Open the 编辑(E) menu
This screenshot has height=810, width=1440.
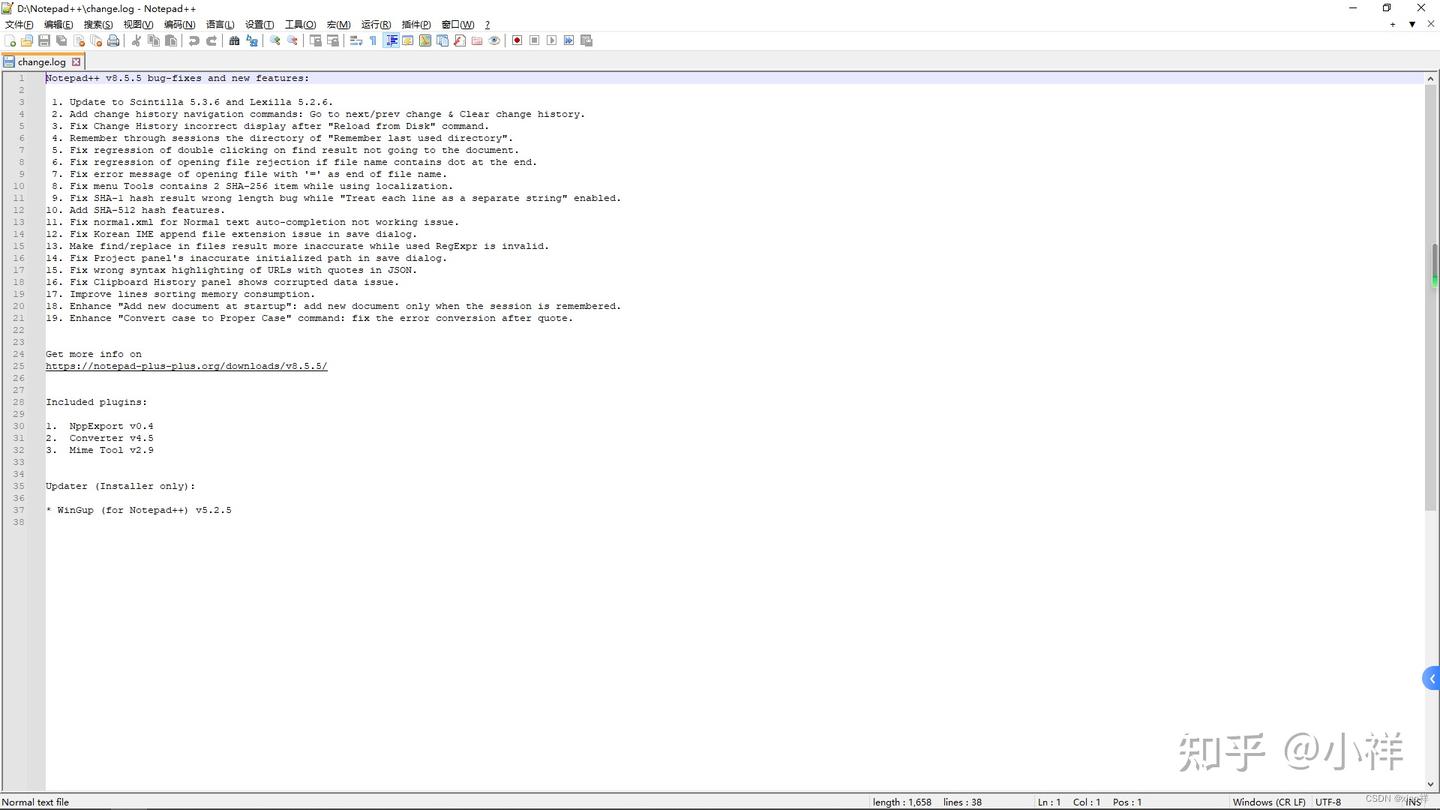coord(59,25)
